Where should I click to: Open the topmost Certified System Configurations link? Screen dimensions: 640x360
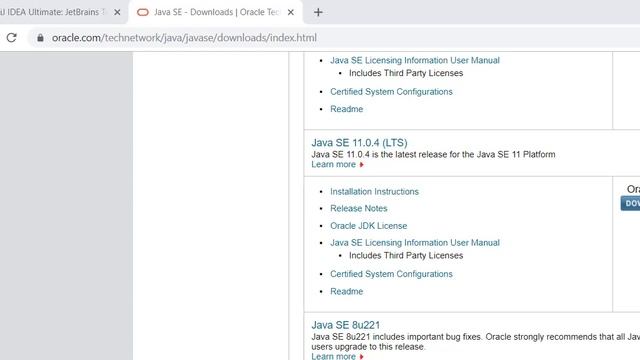click(x=391, y=92)
